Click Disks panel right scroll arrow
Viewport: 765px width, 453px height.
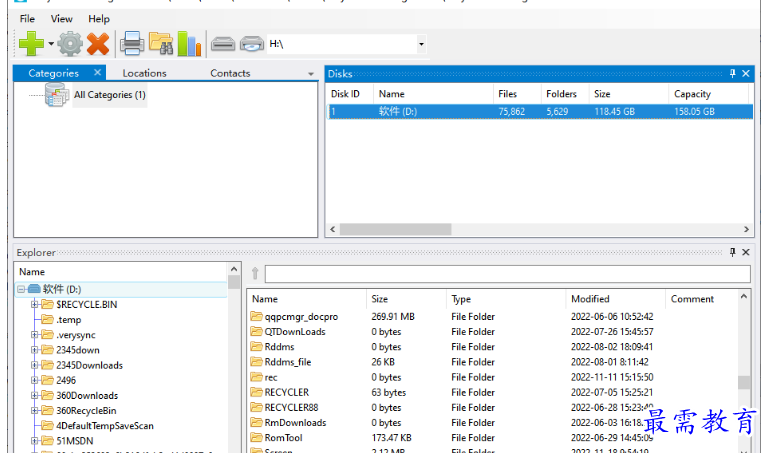point(746,229)
